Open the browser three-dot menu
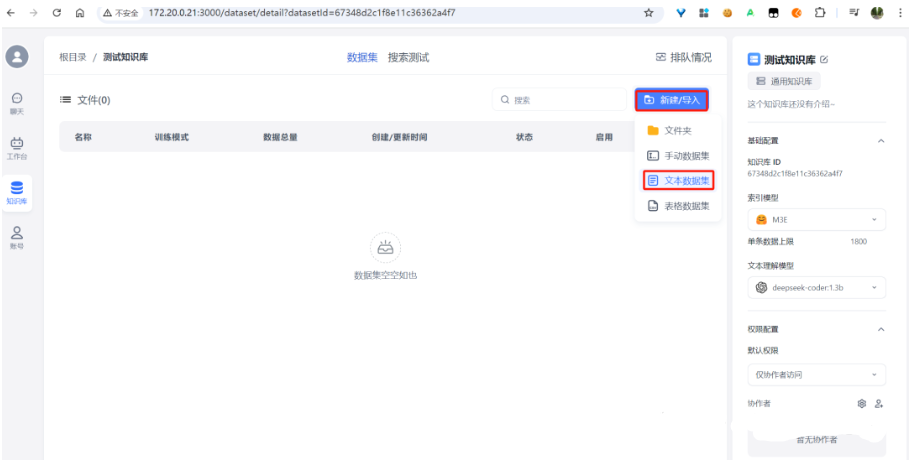This screenshot has width=917, height=468. click(x=900, y=12)
